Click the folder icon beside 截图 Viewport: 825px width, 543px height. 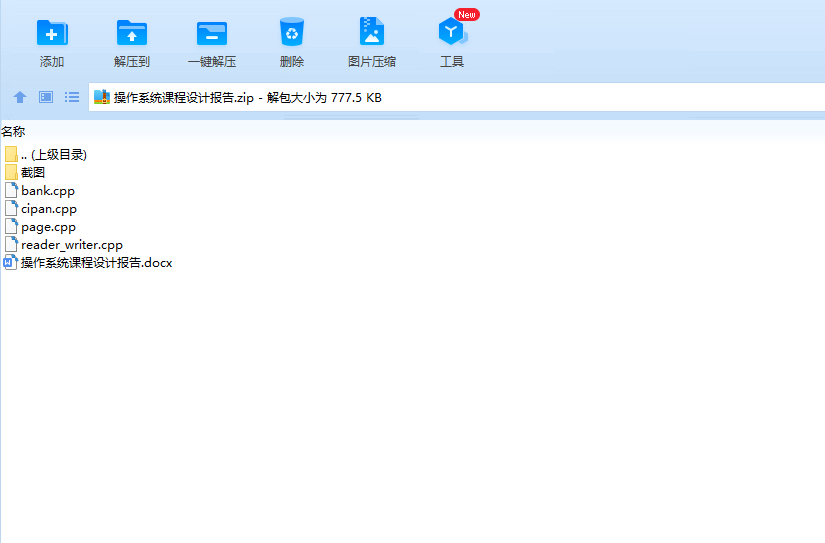point(11,173)
